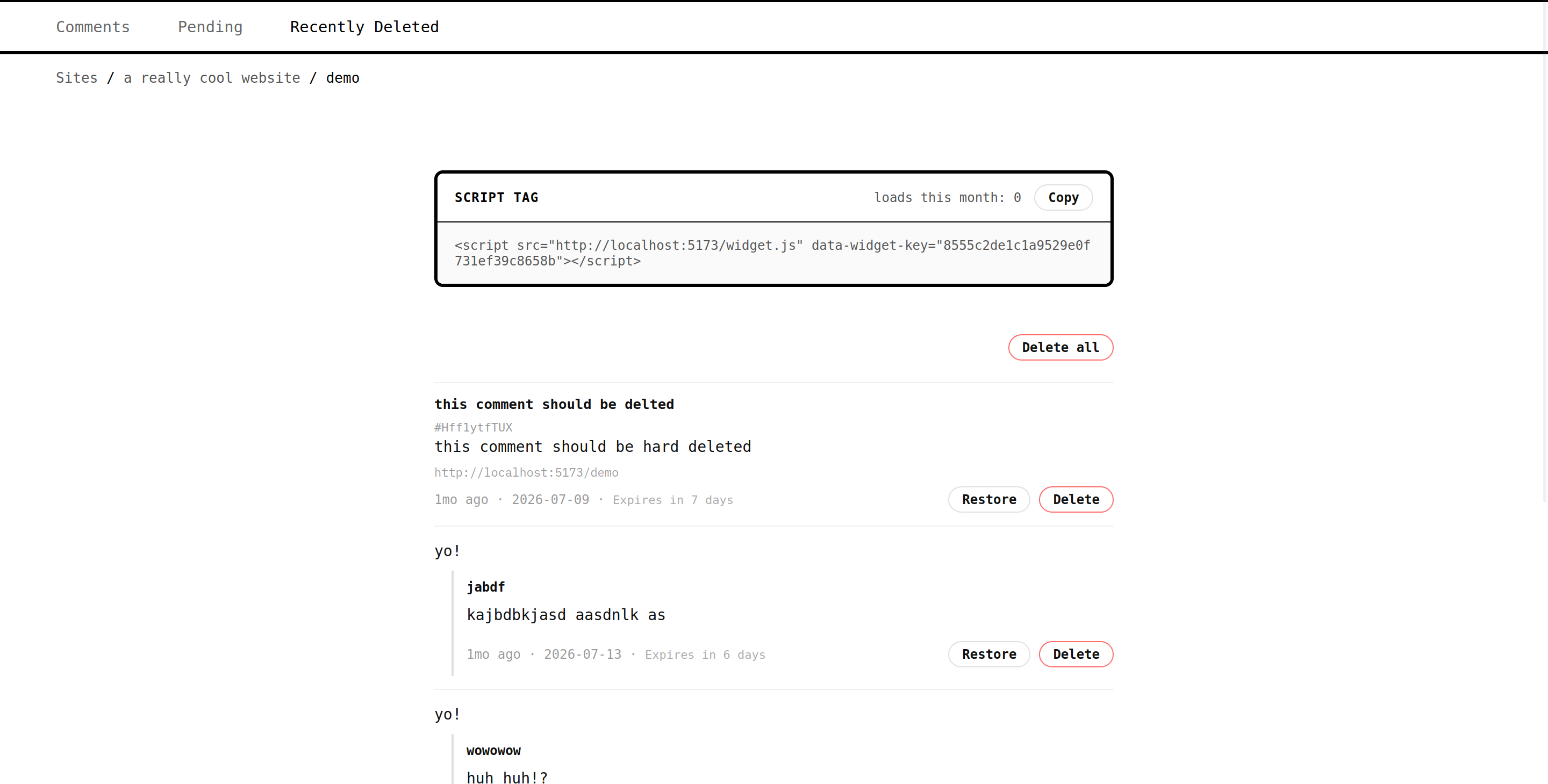Go to Sites breadcrumb link
Viewport: 1548px width, 784px height.
pyautogui.click(x=76, y=78)
